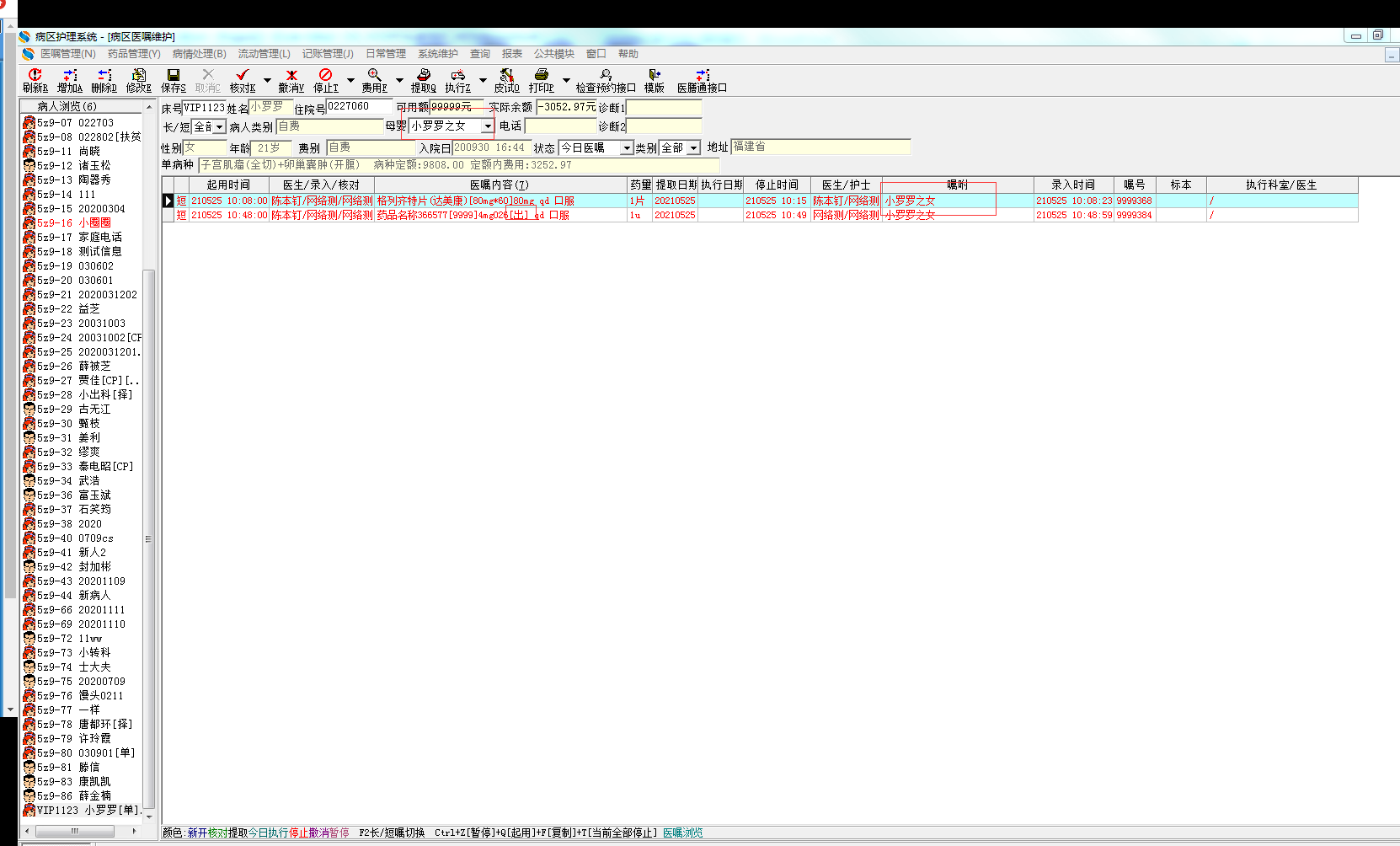Open the 医膳通接口 interface
The height and width of the screenshot is (846, 1400).
coord(703,80)
